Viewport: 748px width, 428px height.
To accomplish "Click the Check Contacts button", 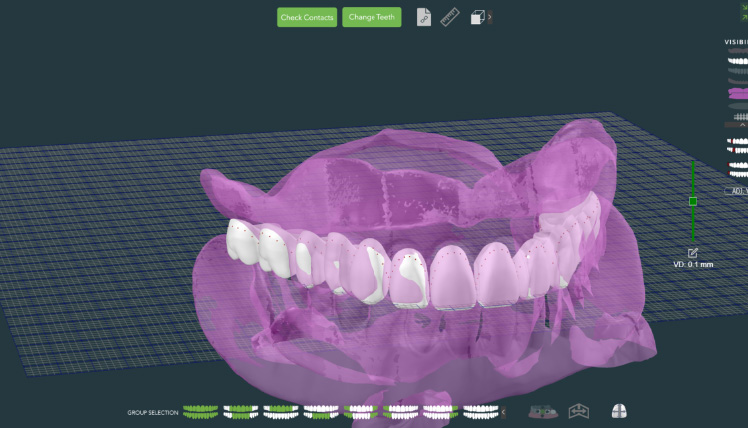I will point(308,17).
